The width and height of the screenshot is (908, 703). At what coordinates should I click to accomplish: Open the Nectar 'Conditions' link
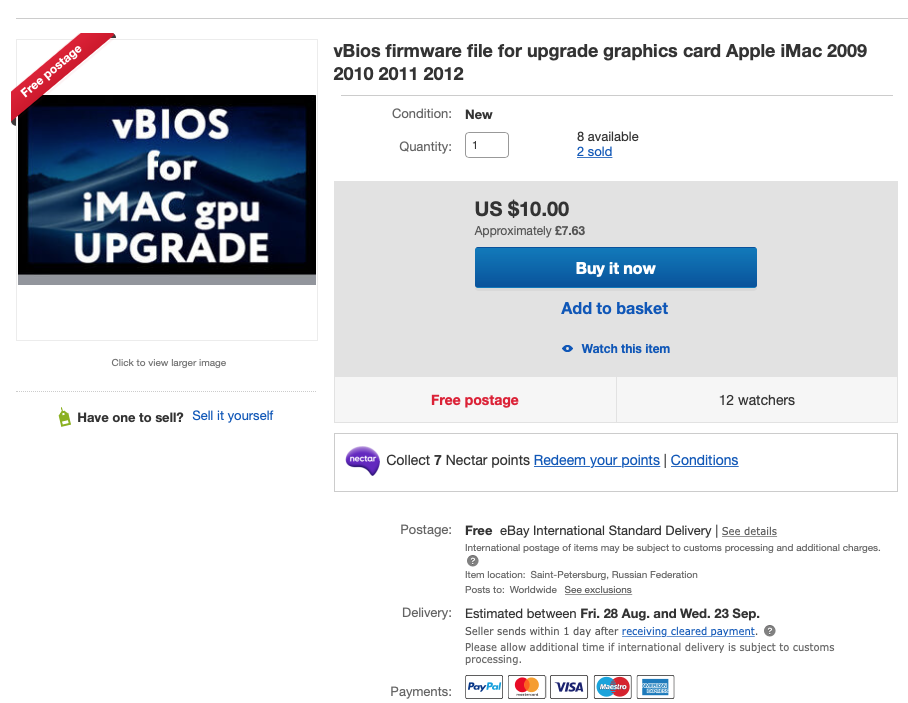coord(704,460)
